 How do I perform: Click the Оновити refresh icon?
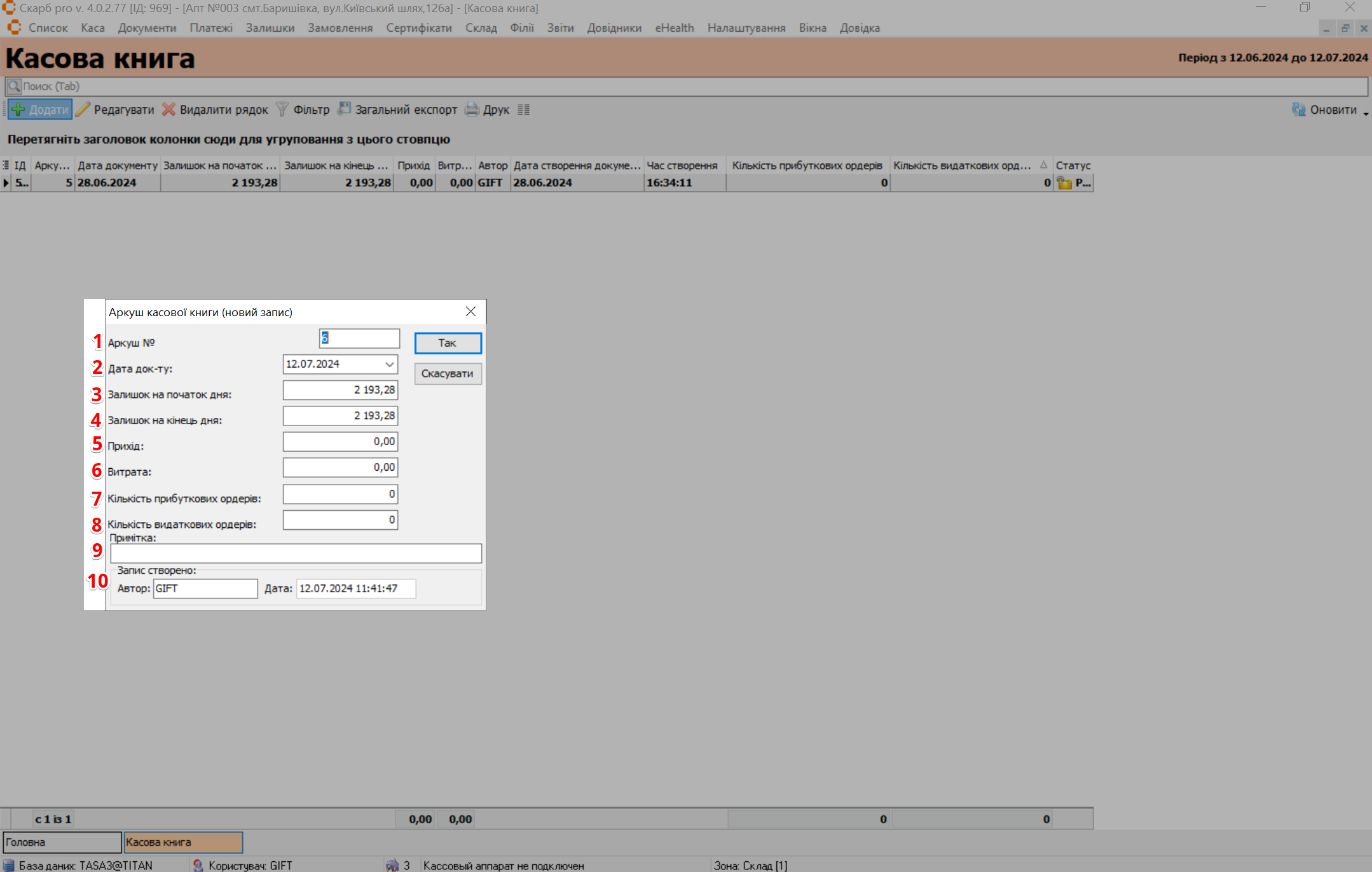1298,109
